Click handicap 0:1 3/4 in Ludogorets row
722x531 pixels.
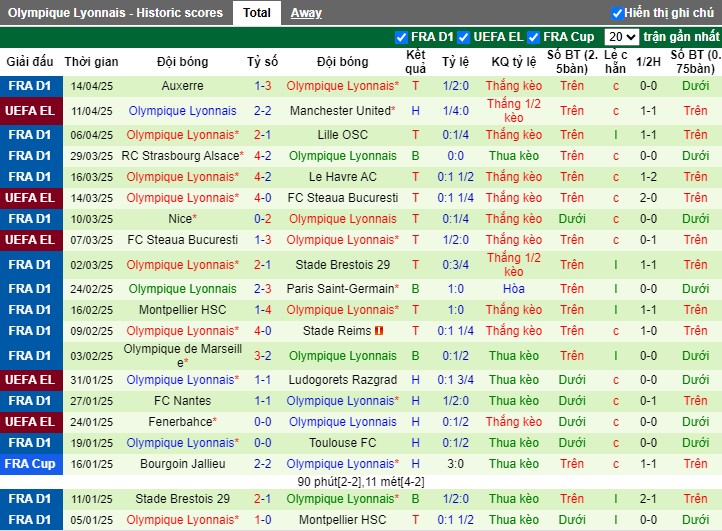tap(455, 380)
